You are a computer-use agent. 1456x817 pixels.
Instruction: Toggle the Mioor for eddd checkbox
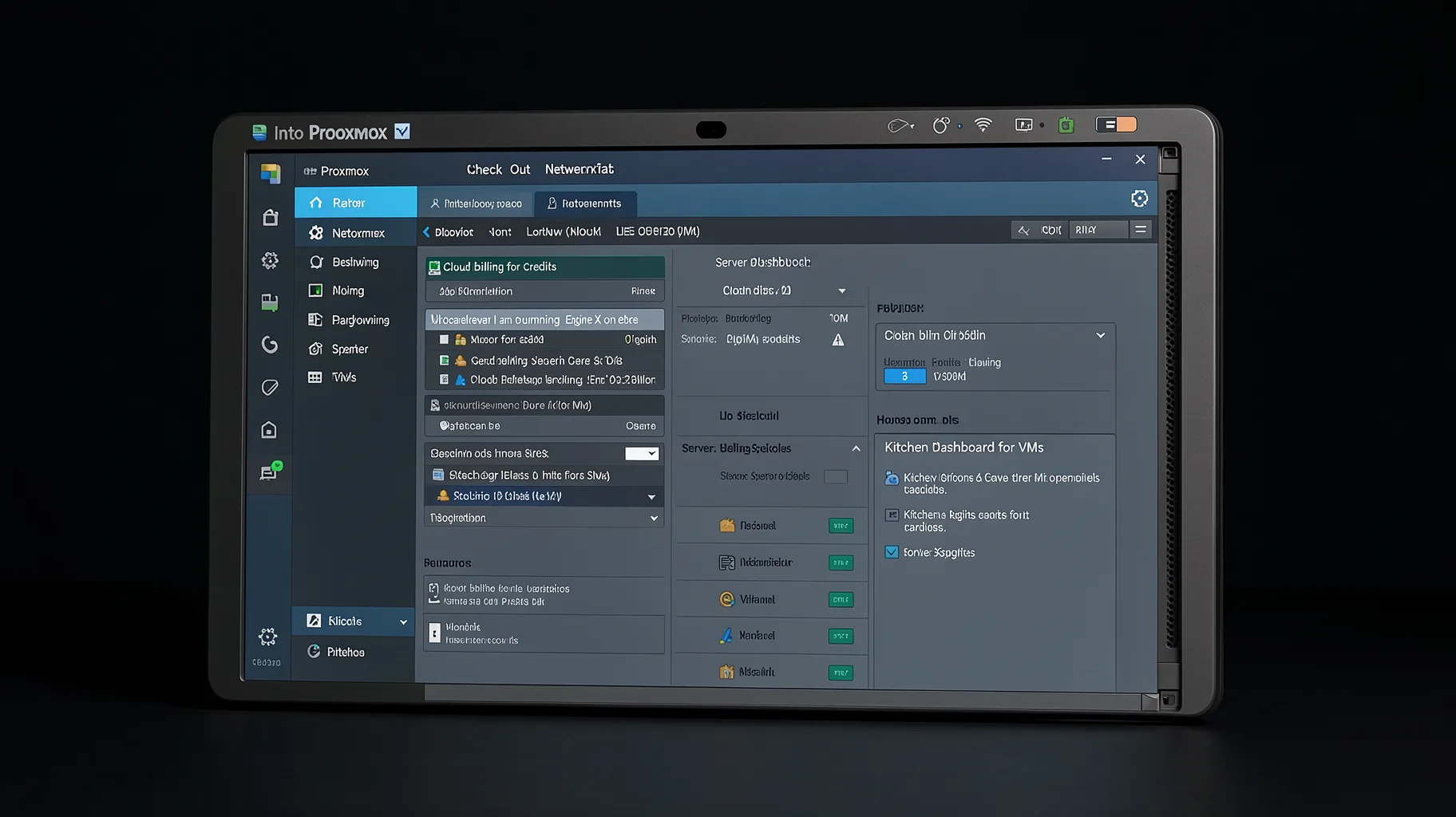click(x=445, y=340)
